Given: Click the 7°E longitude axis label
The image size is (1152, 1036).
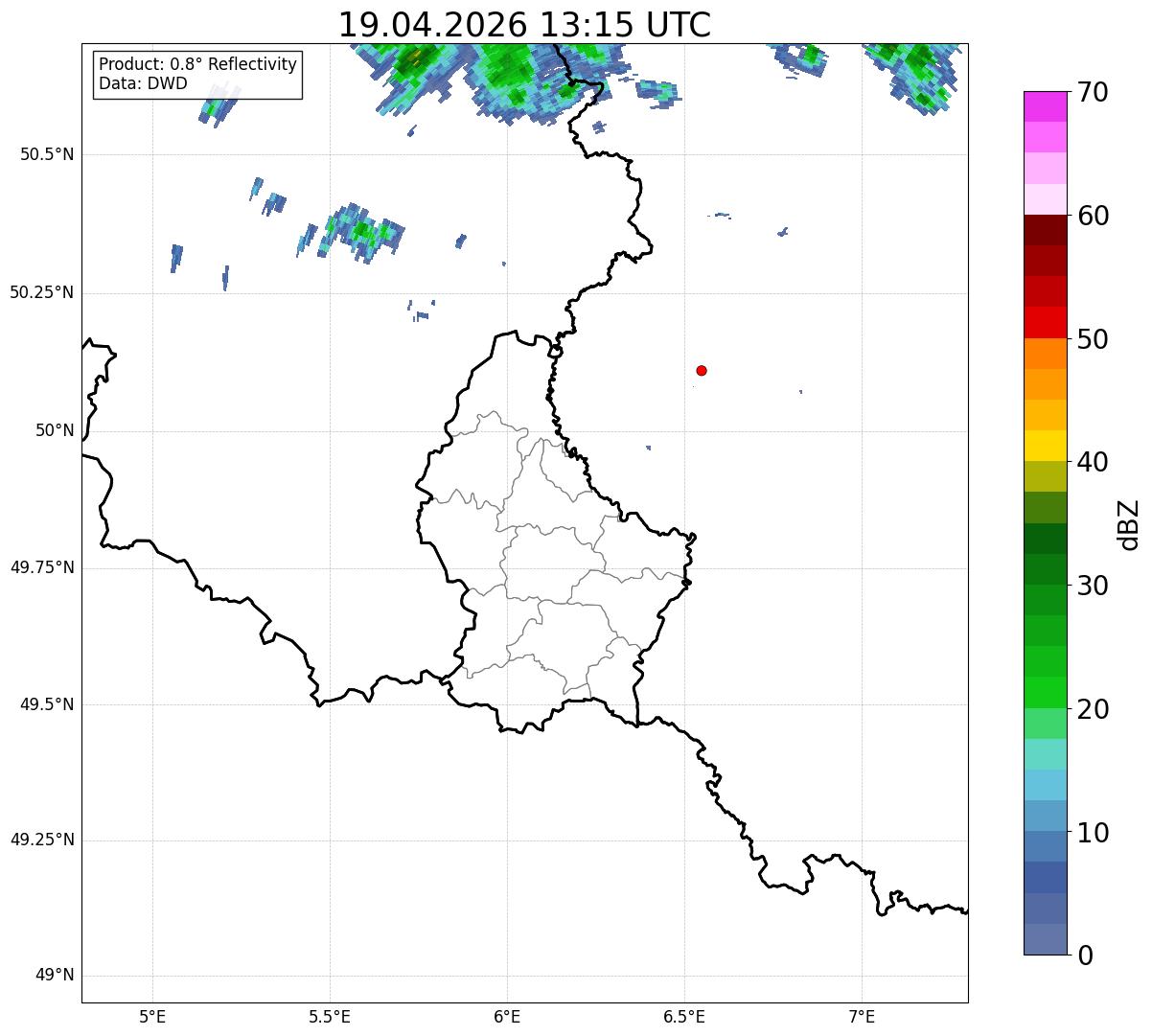Looking at the screenshot, I should (862, 1016).
